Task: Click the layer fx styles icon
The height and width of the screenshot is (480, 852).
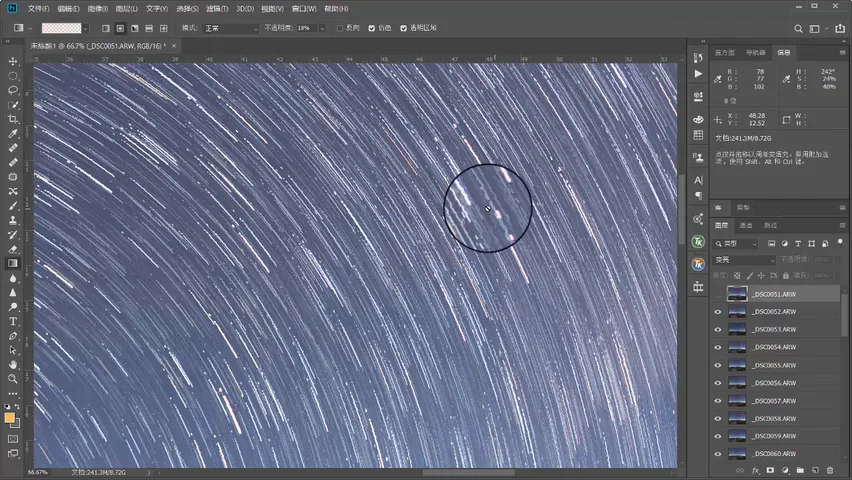Action: [x=755, y=470]
